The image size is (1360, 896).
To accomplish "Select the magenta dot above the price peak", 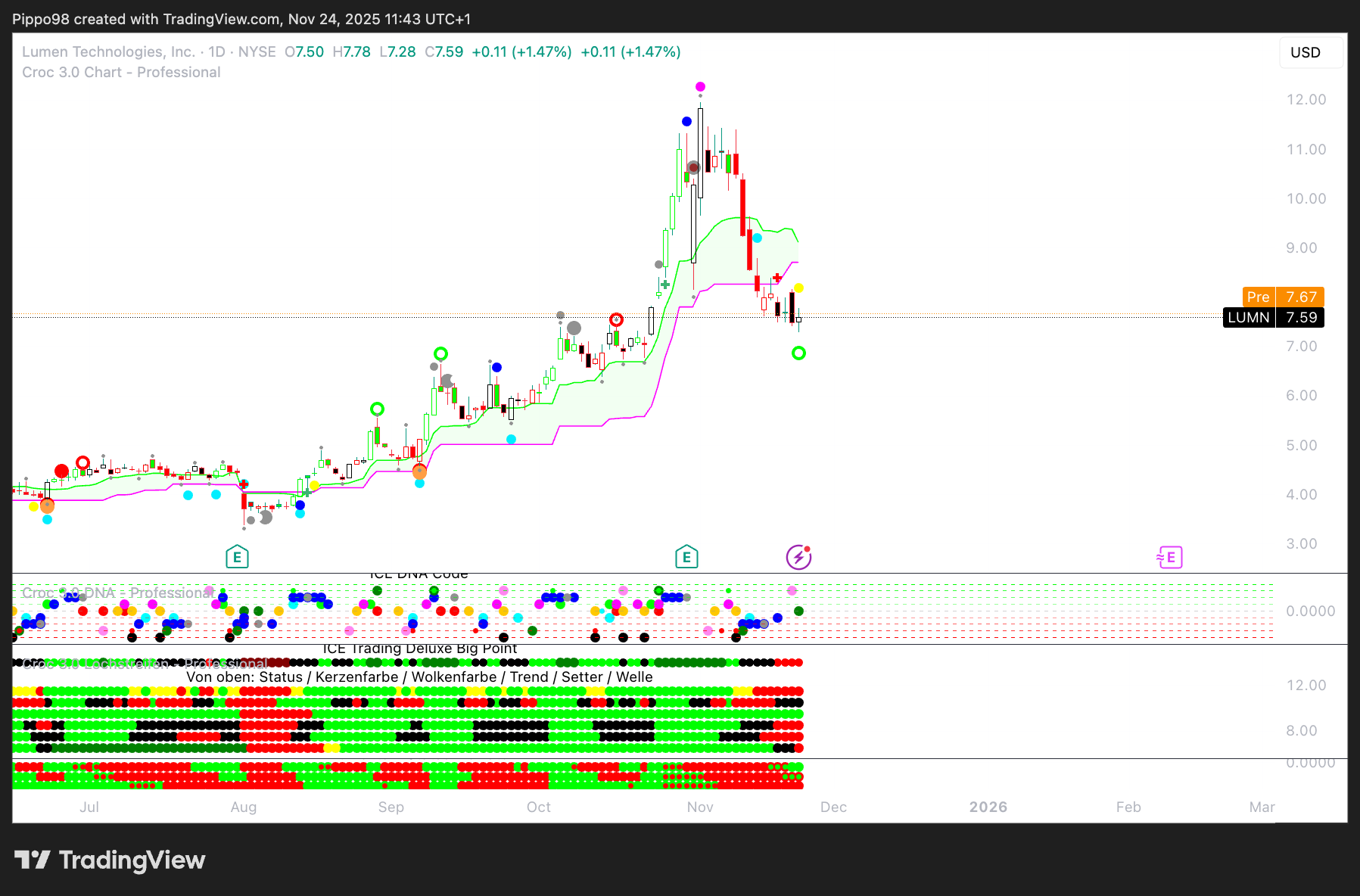I will (x=700, y=87).
